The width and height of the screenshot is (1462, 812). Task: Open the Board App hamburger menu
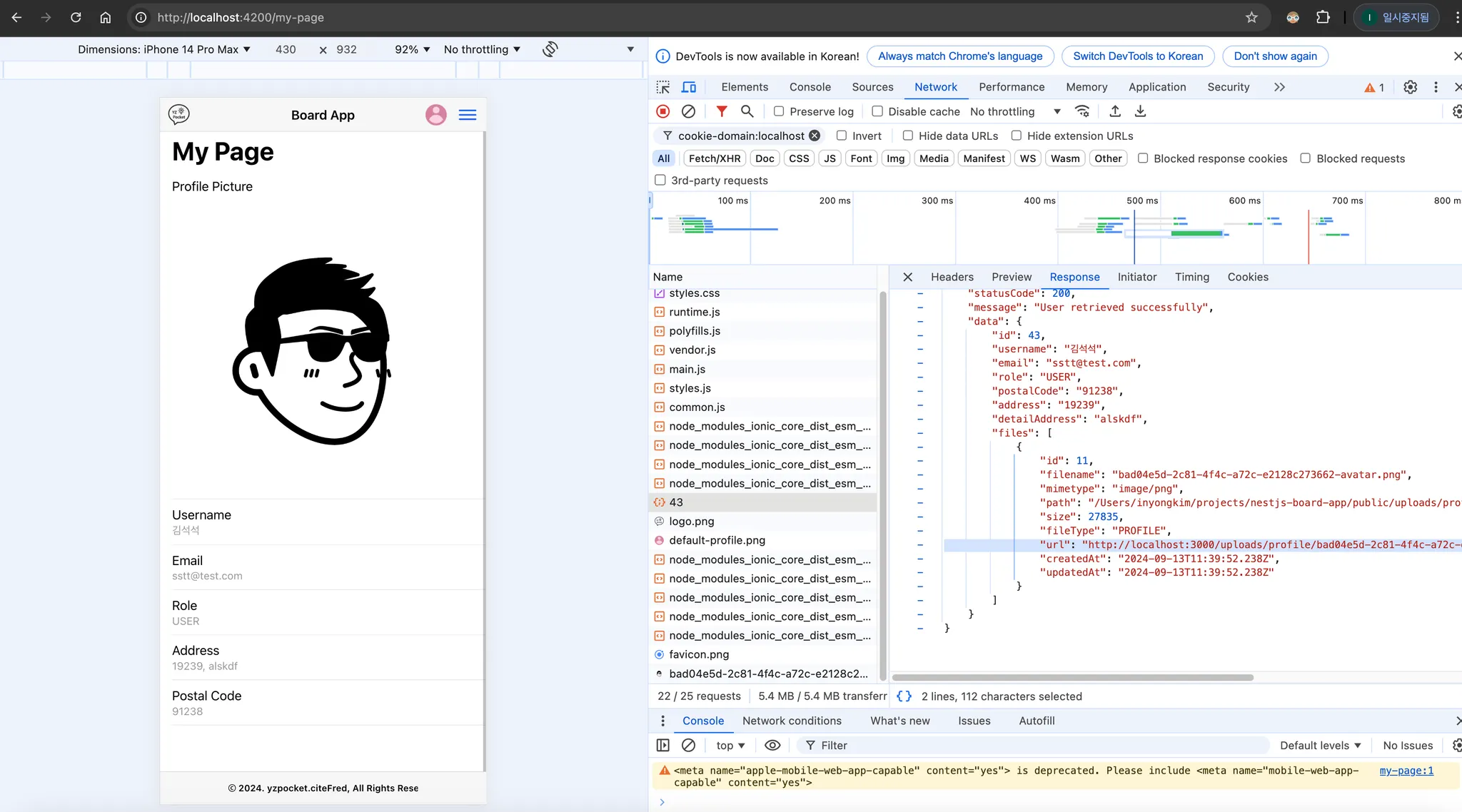pyautogui.click(x=468, y=115)
